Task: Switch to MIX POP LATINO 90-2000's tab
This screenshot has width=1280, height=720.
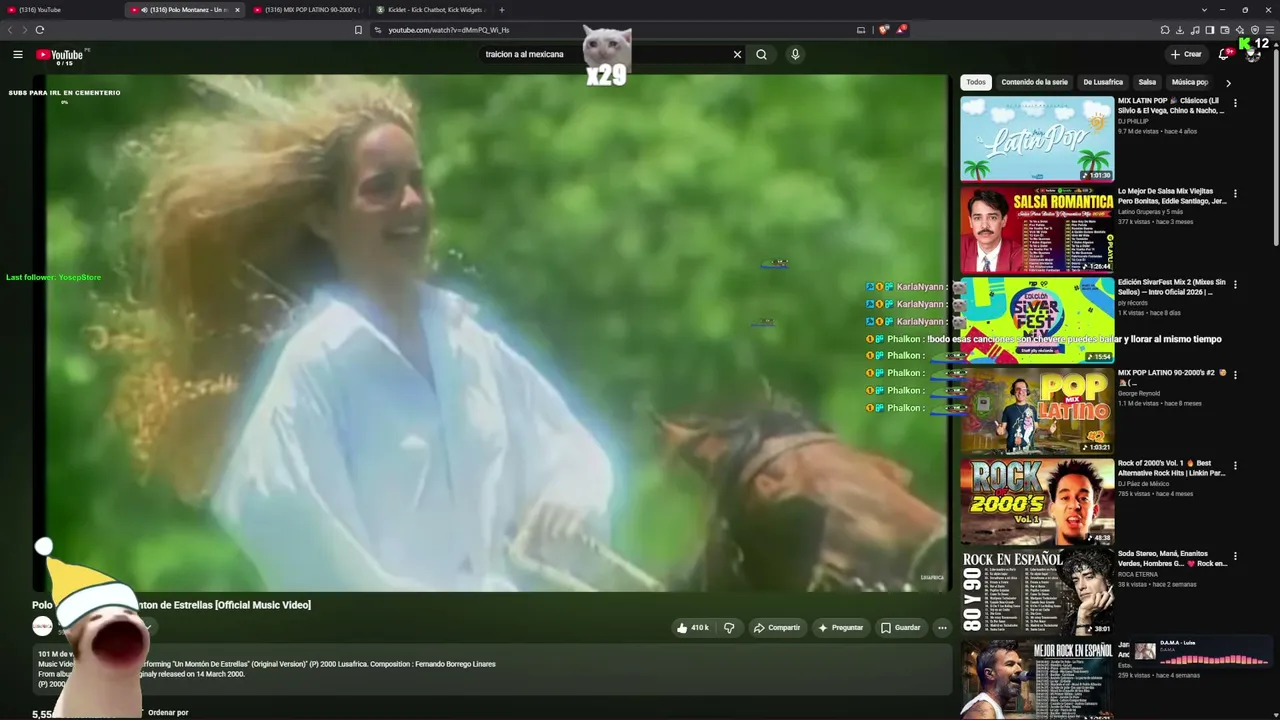Action: (x=307, y=10)
